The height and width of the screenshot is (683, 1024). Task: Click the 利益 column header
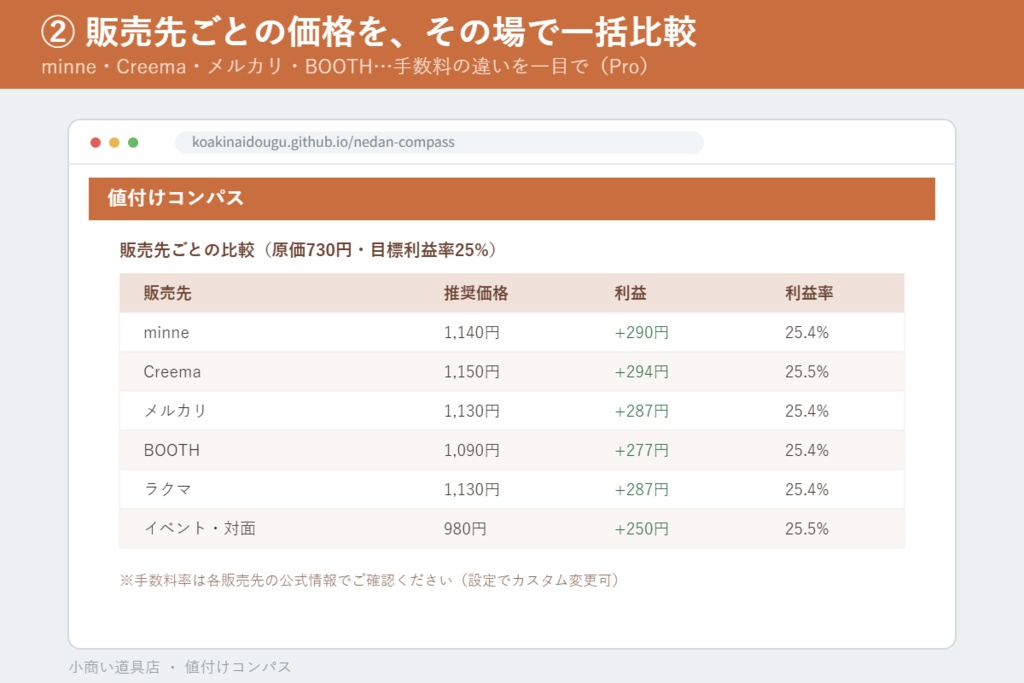tap(630, 293)
